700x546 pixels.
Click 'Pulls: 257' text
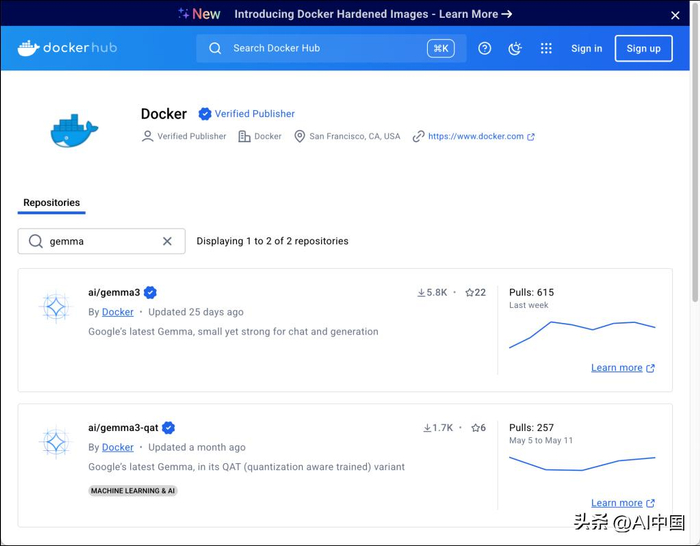[531, 428]
